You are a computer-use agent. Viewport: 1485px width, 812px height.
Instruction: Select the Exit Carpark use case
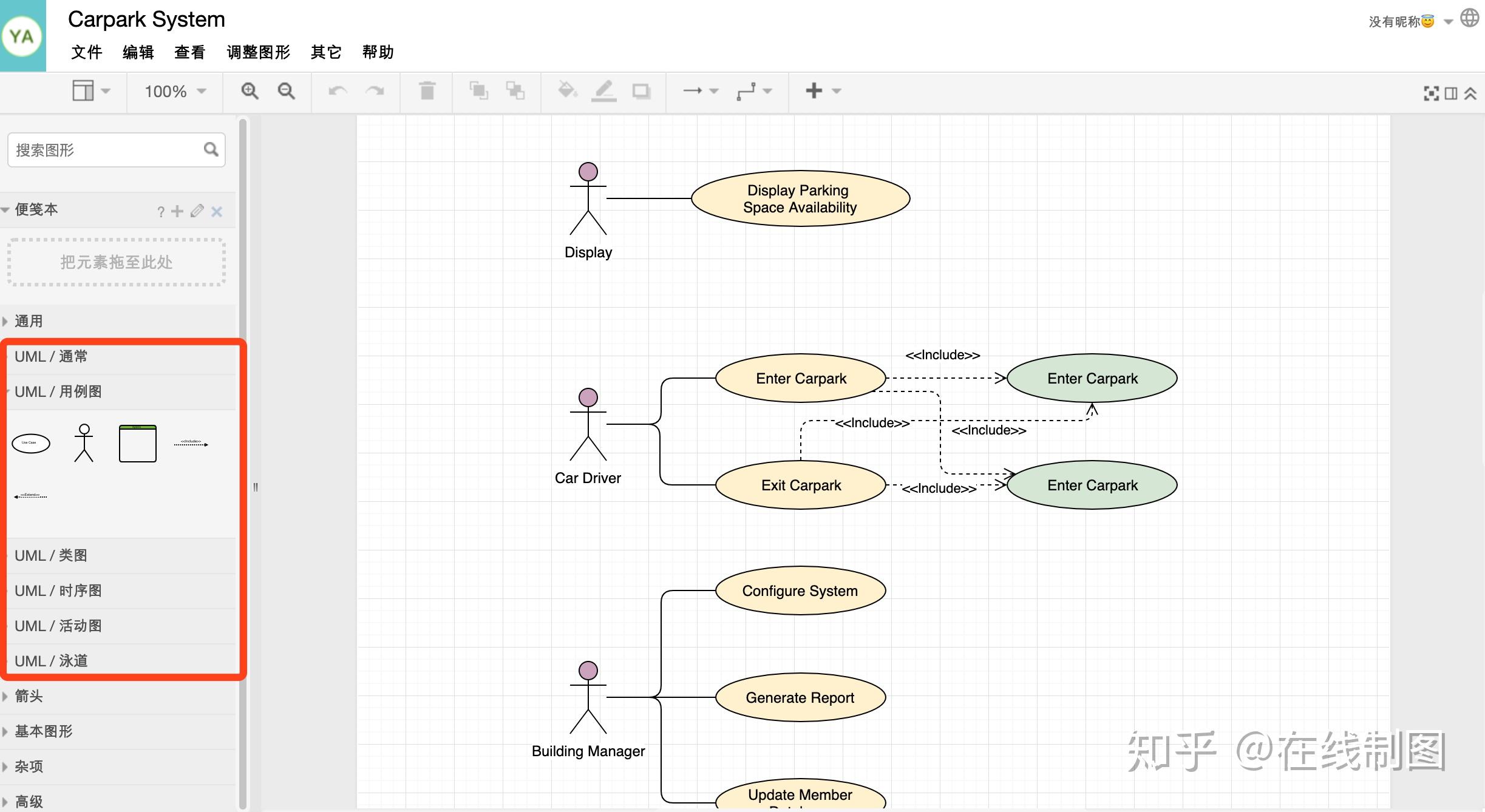tap(801, 485)
